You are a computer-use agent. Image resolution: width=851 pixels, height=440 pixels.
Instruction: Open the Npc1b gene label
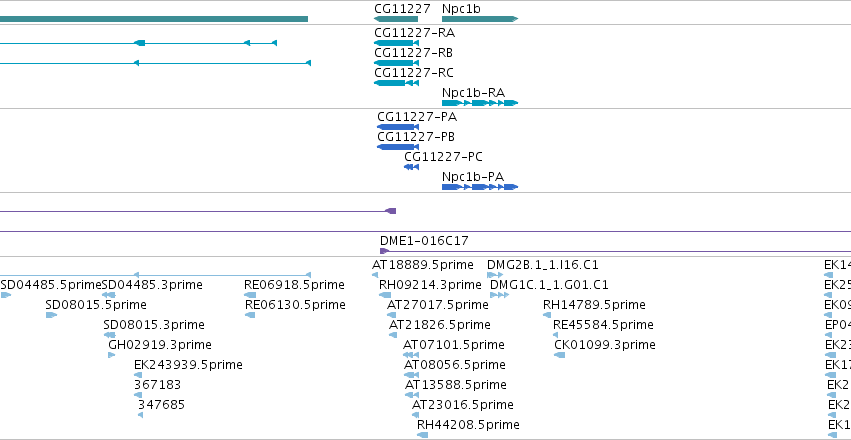pyautogui.click(x=461, y=9)
